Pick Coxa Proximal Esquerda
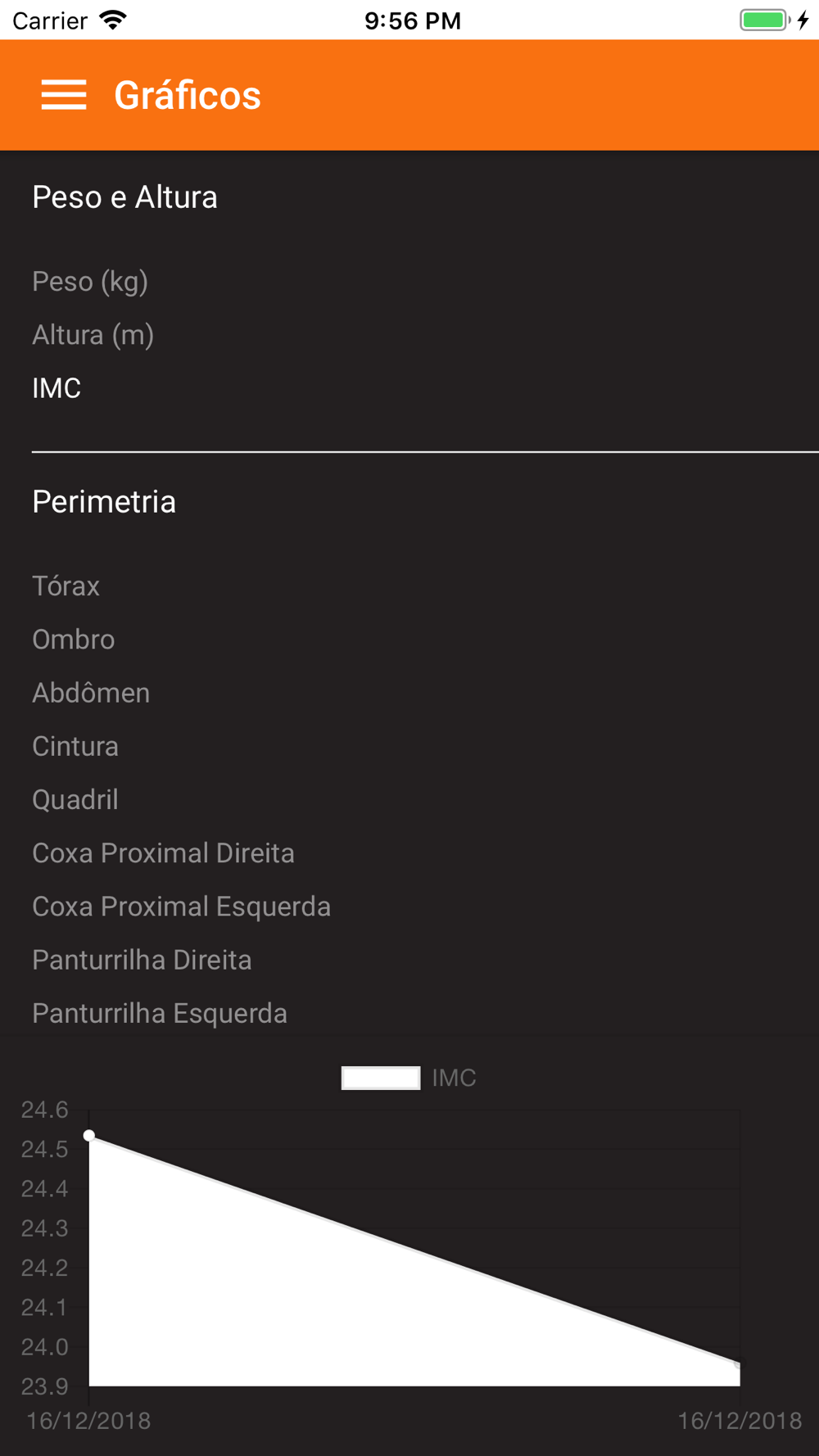This screenshot has height=1456, width=819. pos(182,907)
